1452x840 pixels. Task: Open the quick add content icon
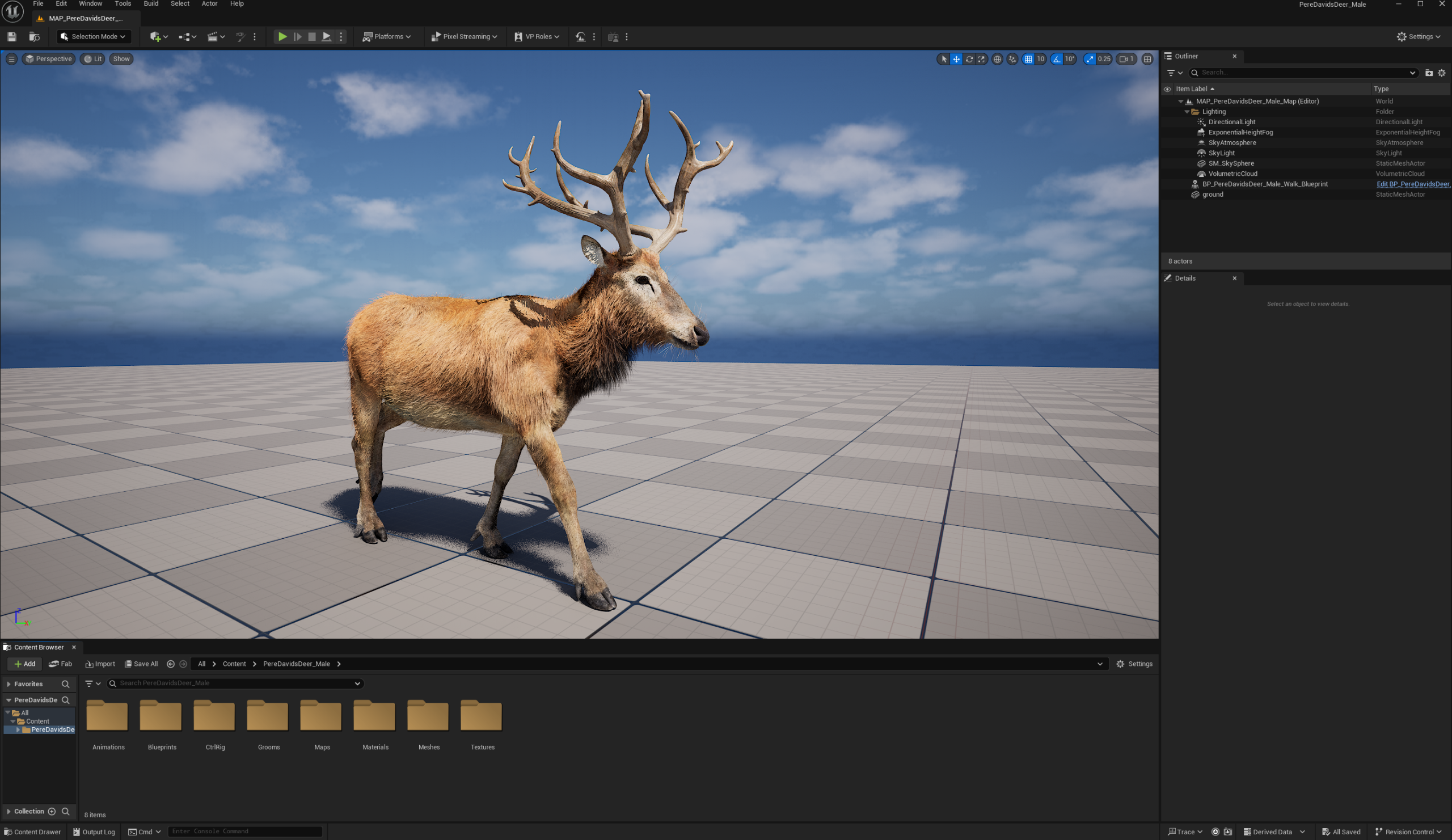tap(158, 36)
